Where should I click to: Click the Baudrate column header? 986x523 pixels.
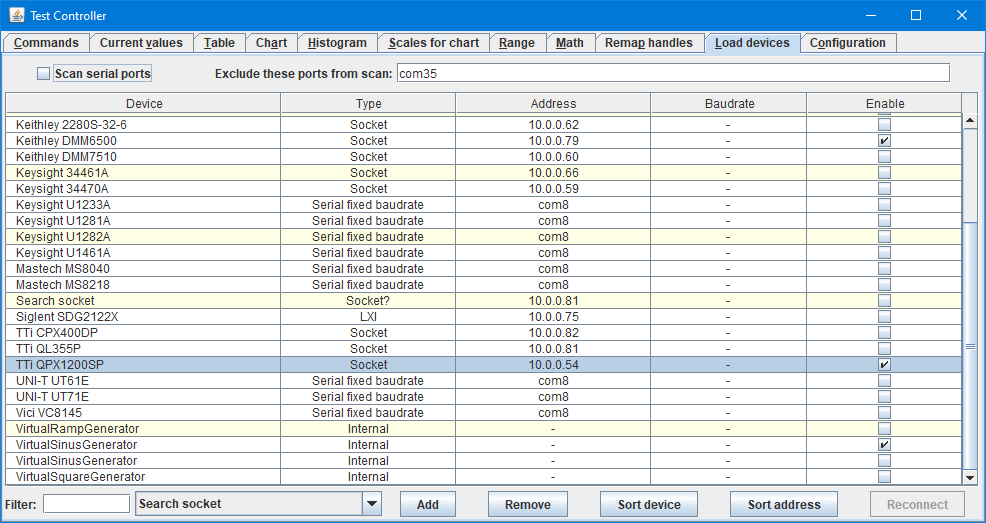click(729, 104)
